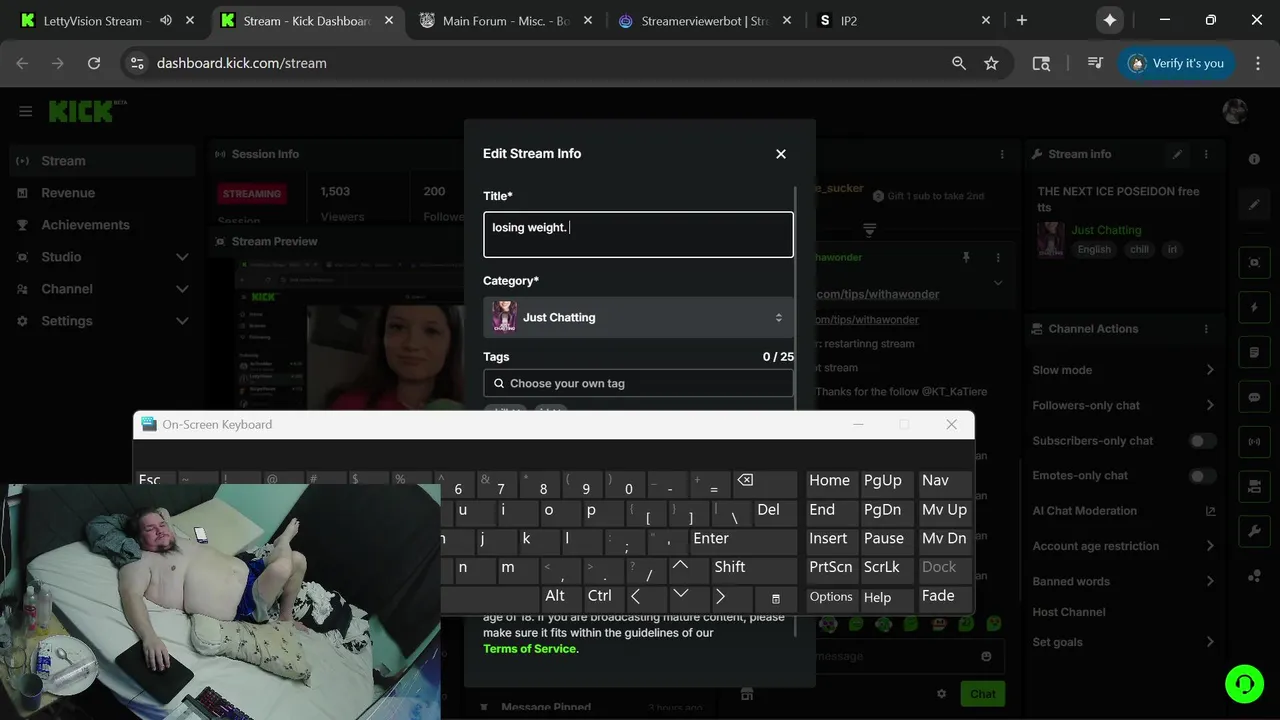The height and width of the screenshot is (720, 1280).
Task: Click the green headset support button
Action: [1244, 684]
